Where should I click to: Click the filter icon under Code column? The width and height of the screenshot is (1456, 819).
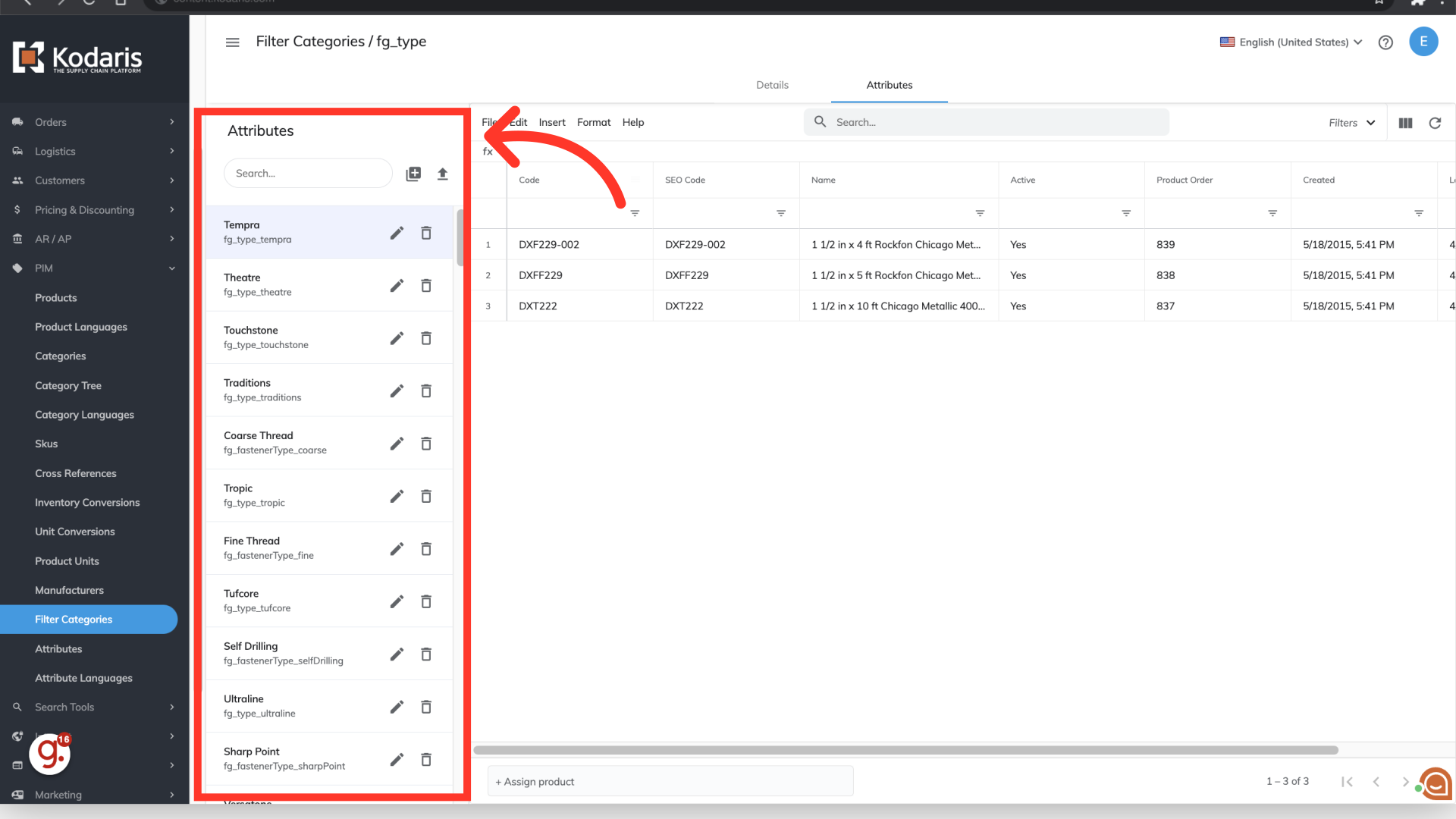635,213
